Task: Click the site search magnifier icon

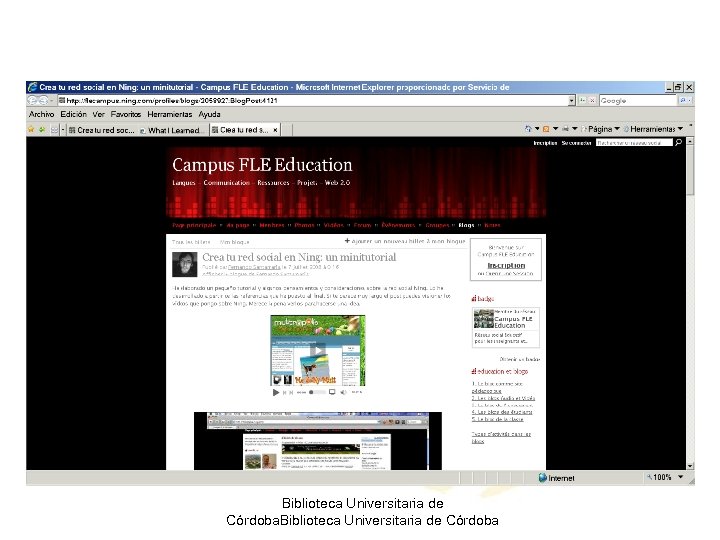Action: (678, 143)
